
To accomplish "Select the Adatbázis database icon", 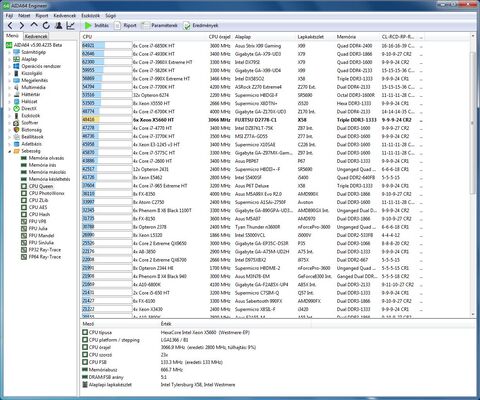I will 16,144.
